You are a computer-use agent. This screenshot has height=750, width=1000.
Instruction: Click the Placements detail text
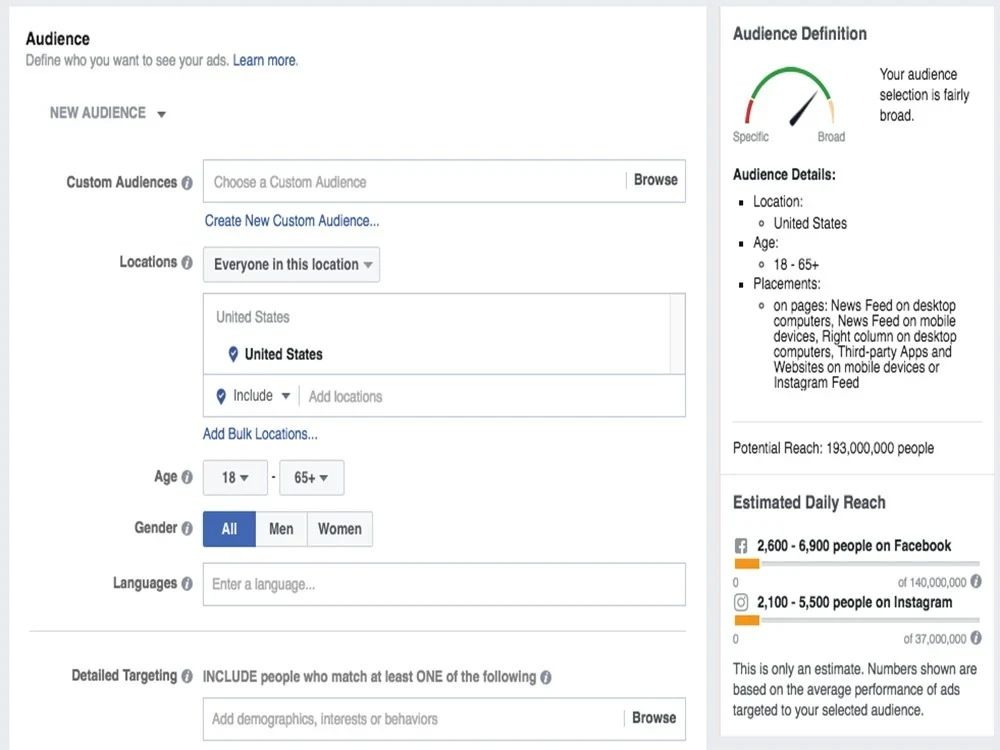tap(865, 344)
